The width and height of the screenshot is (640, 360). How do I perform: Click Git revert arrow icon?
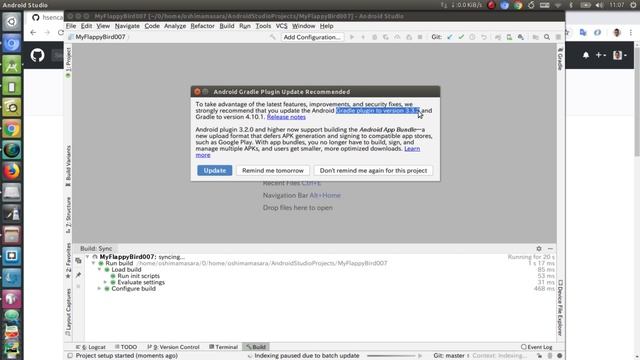pyautogui.click(x=484, y=37)
